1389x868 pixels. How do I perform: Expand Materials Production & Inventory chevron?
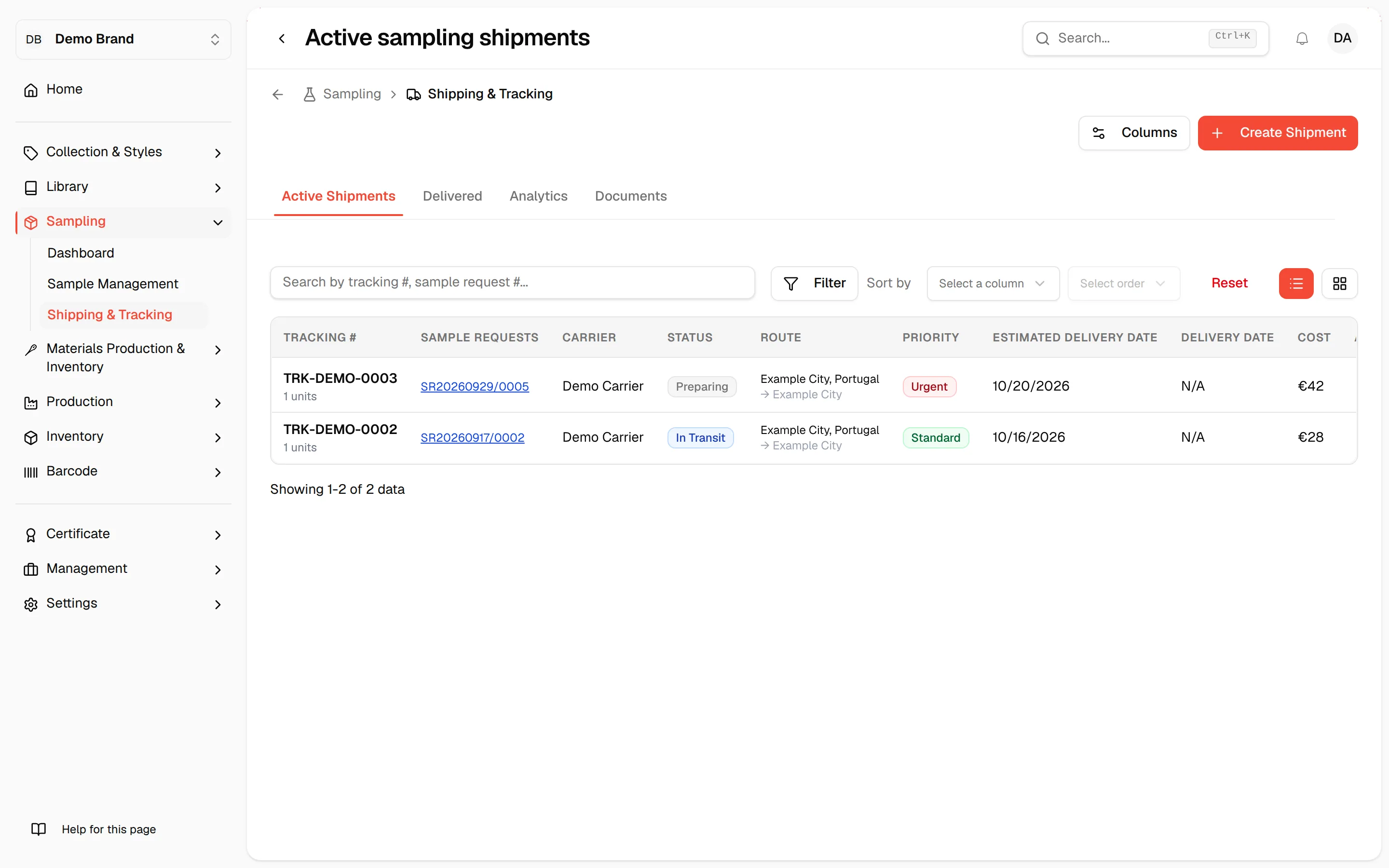click(x=218, y=350)
